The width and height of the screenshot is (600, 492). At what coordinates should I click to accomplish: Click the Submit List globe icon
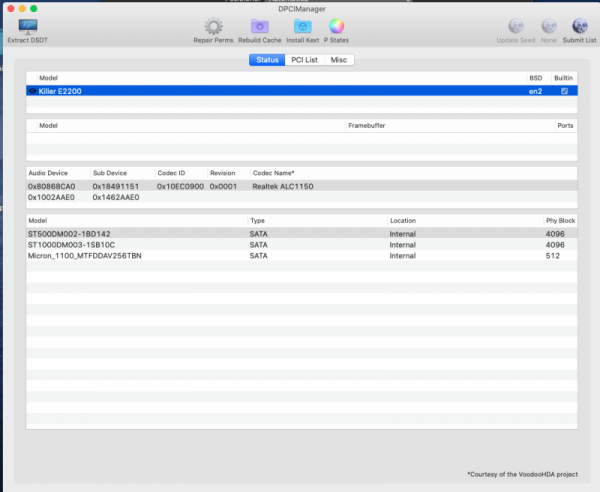coord(579,27)
